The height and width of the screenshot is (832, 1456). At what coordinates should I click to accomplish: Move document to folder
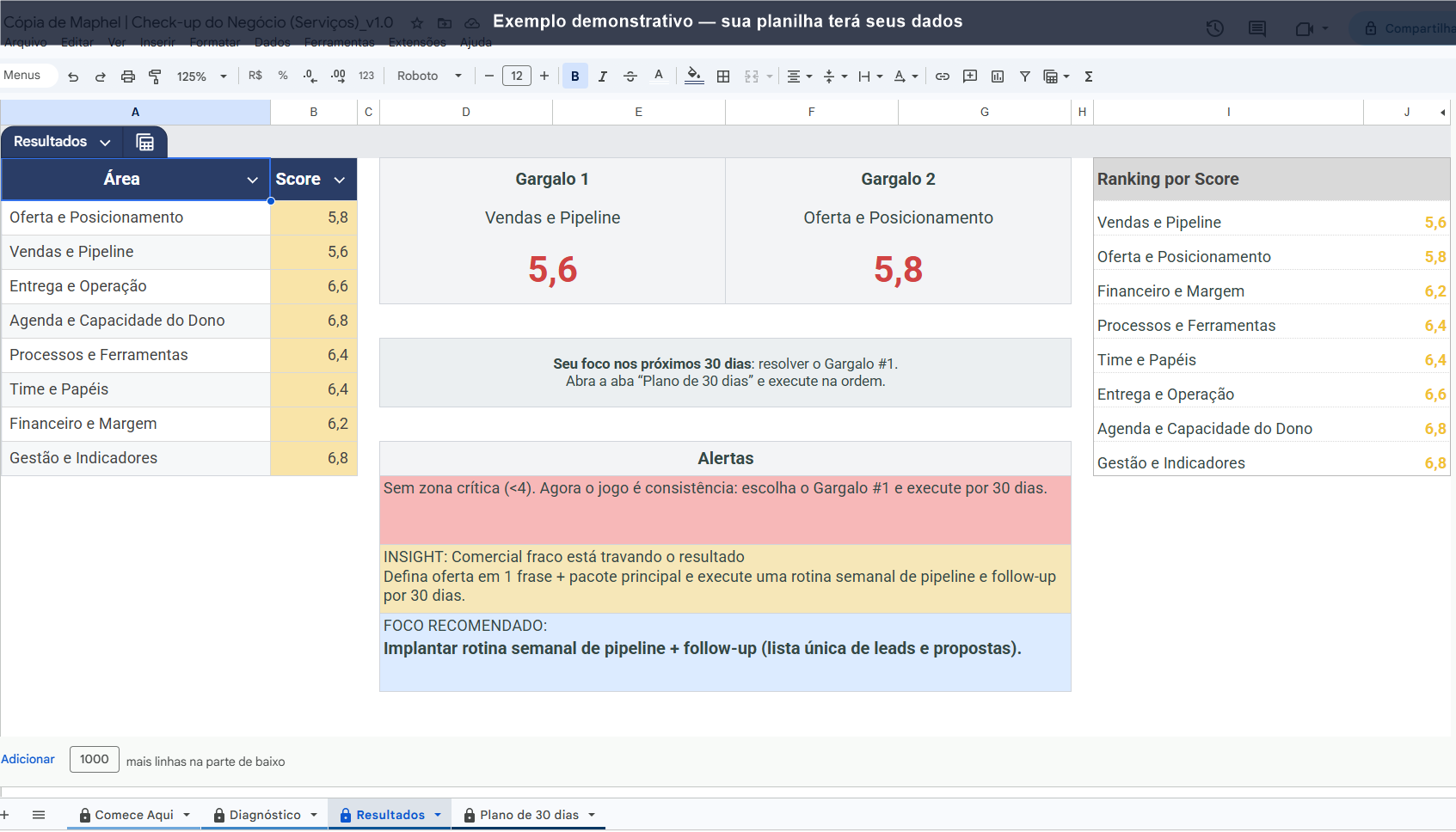445,23
